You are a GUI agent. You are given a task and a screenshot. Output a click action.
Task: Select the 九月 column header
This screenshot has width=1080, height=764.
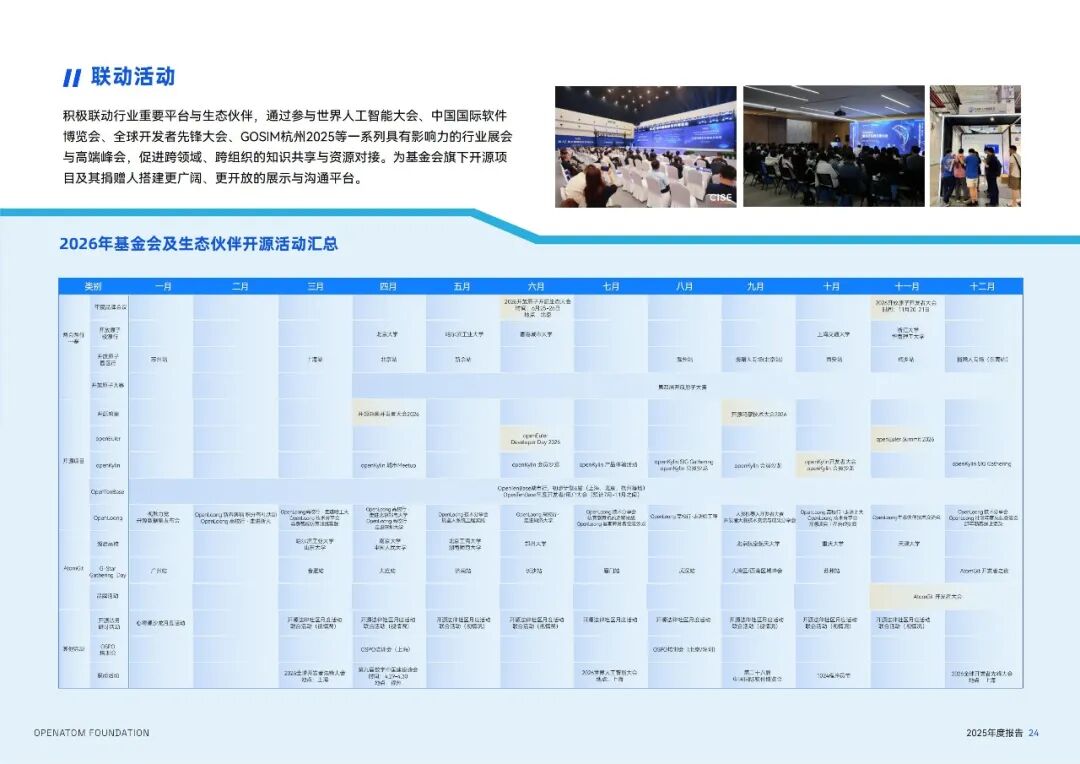pyautogui.click(x=757, y=286)
